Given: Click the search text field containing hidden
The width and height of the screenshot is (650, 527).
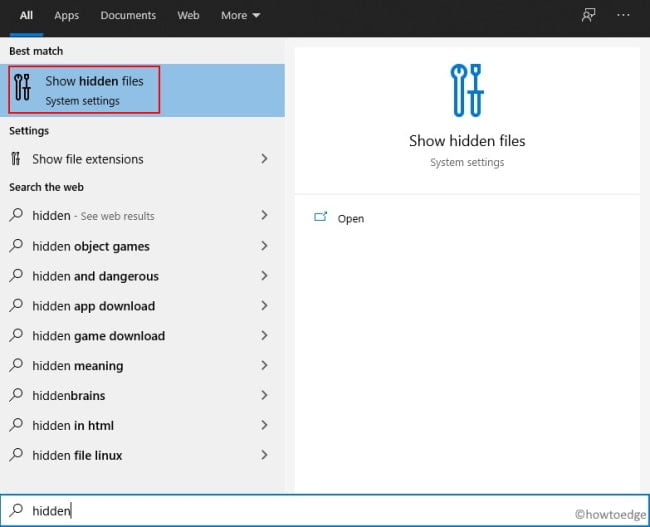Looking at the screenshot, I should click(x=300, y=510).
